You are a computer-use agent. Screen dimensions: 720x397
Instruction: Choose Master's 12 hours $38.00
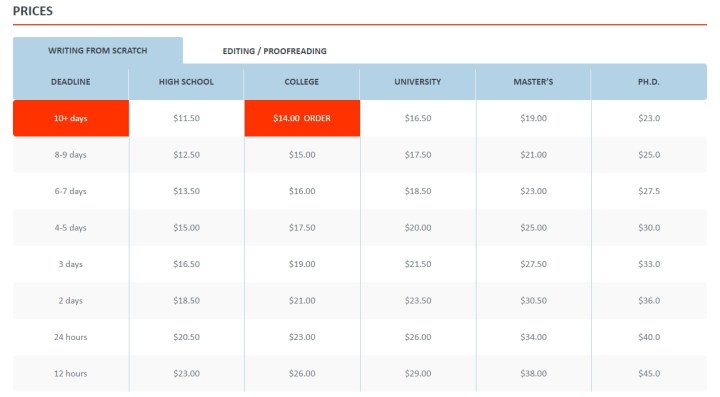534,374
